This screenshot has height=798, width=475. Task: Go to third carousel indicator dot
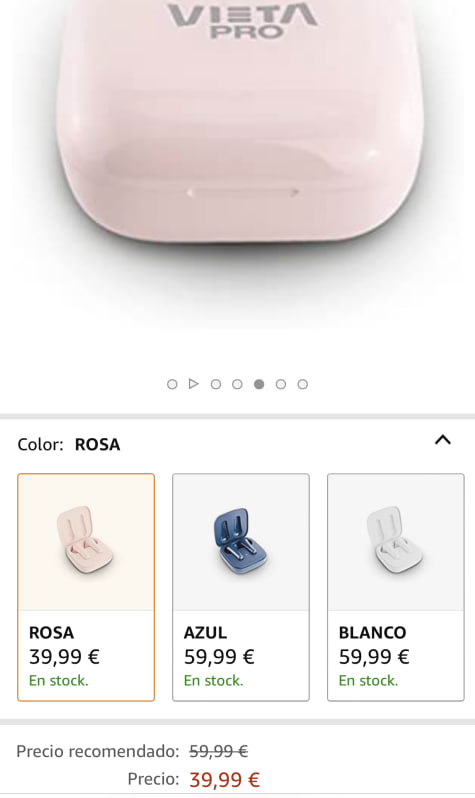pos(216,384)
